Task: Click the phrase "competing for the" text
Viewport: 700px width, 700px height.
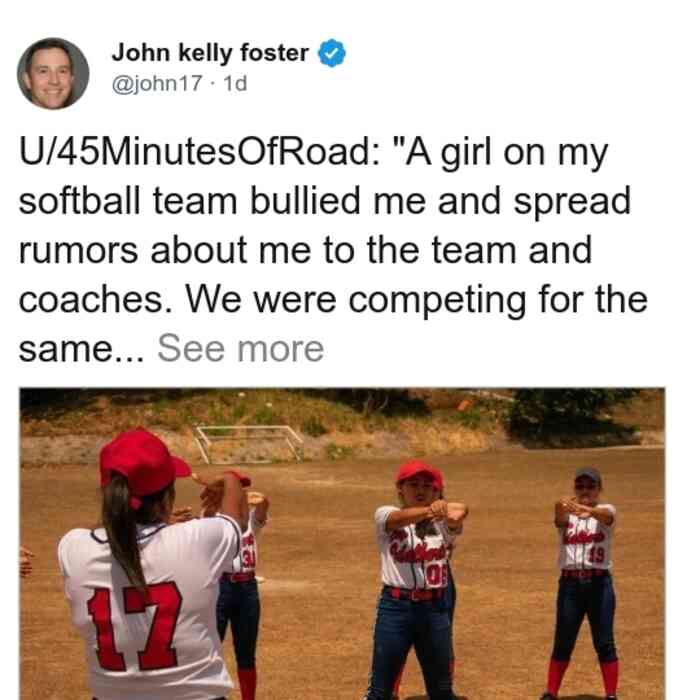Action: (x=498, y=300)
